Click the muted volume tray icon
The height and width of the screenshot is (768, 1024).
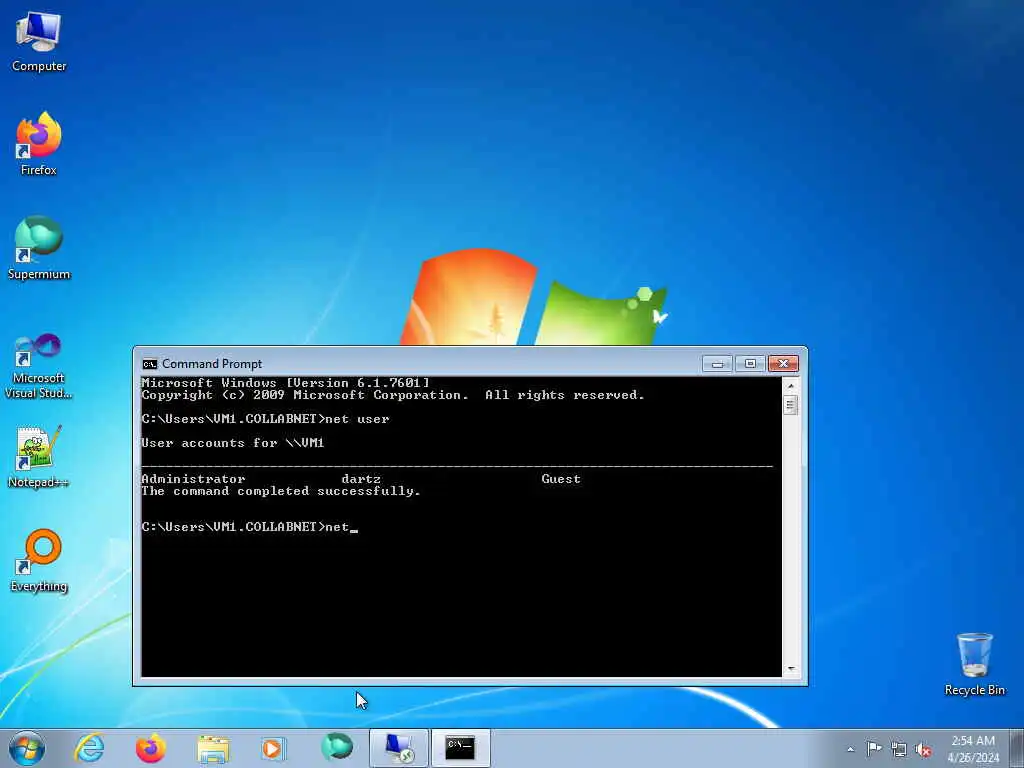pos(923,750)
